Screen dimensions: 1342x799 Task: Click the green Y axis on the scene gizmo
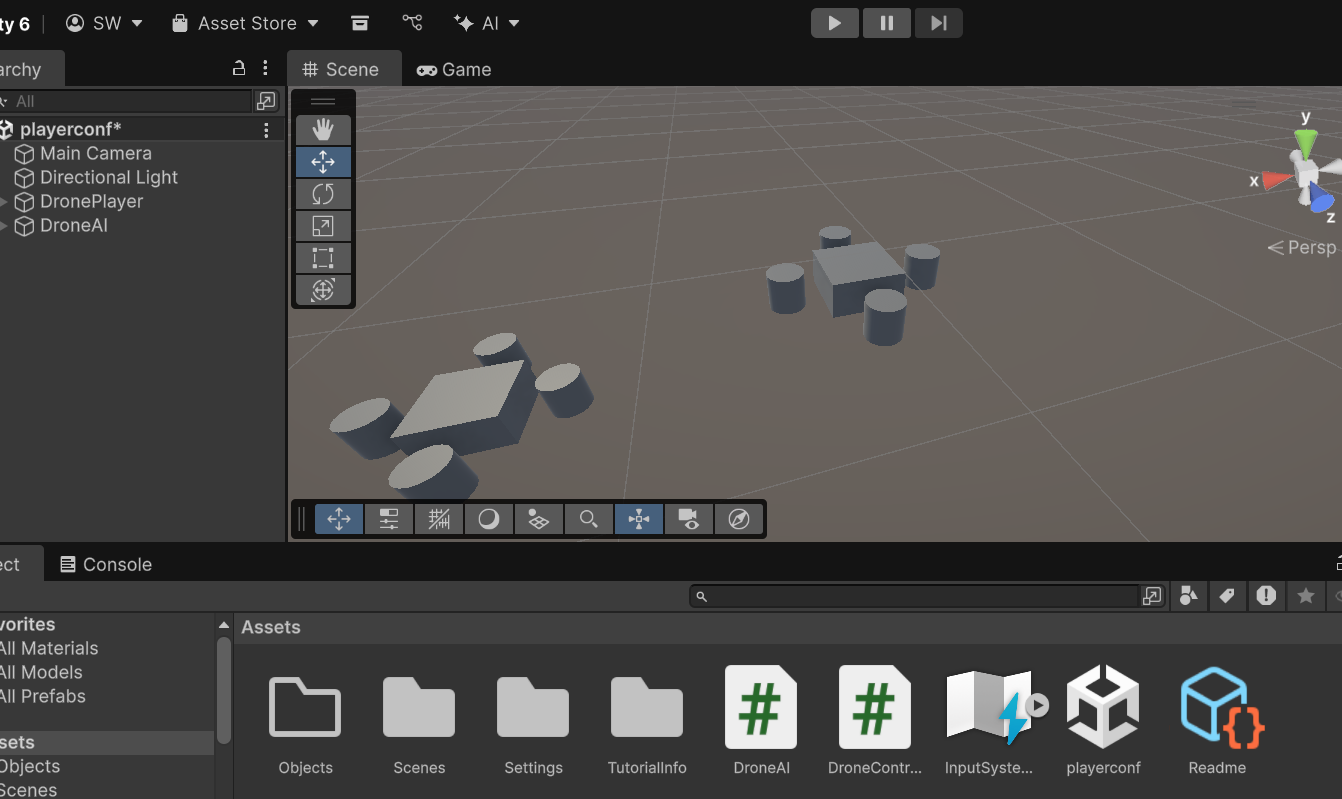(1304, 142)
